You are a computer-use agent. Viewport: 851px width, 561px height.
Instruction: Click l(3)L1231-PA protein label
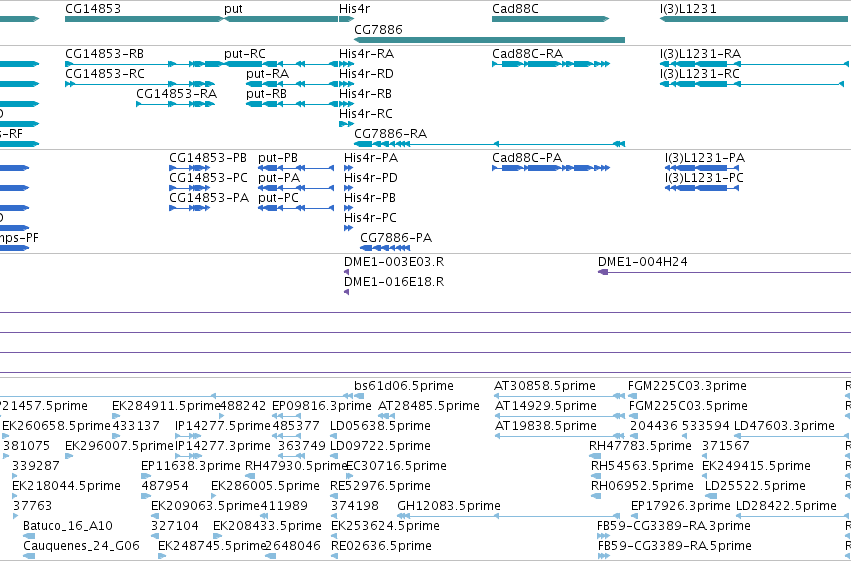tap(705, 158)
